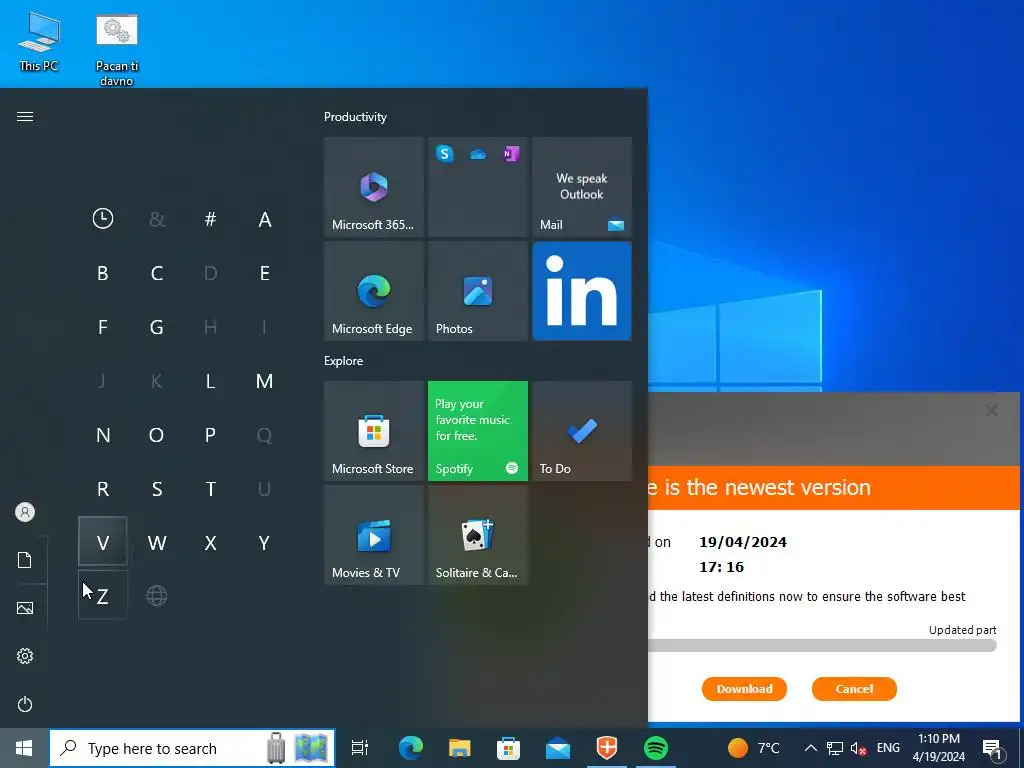
Task: Launch Microsoft Edge tile in Start menu
Action: click(374, 291)
